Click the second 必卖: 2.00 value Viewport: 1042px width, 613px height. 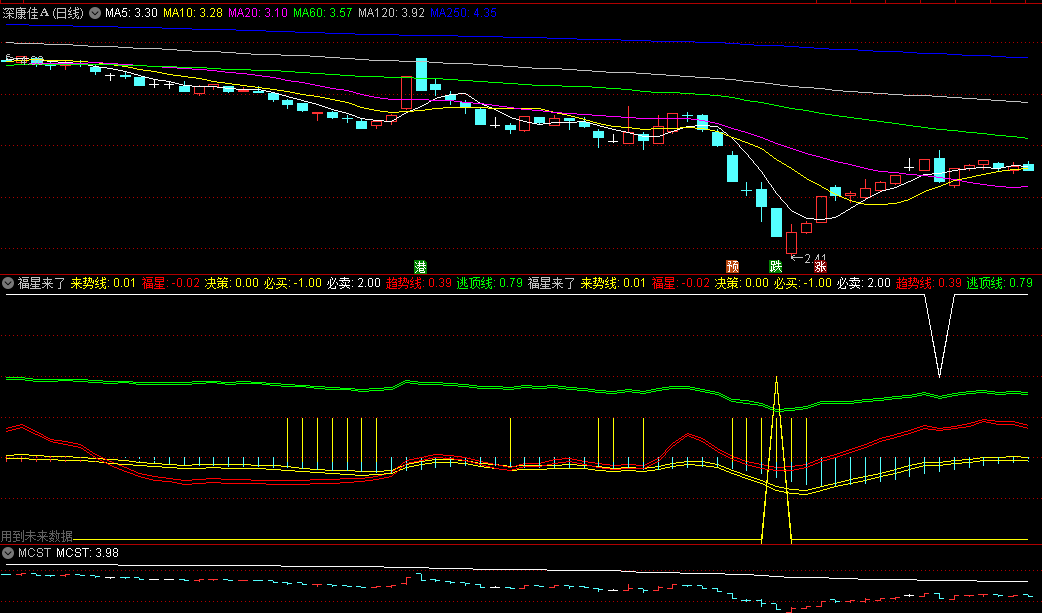[x=864, y=283]
